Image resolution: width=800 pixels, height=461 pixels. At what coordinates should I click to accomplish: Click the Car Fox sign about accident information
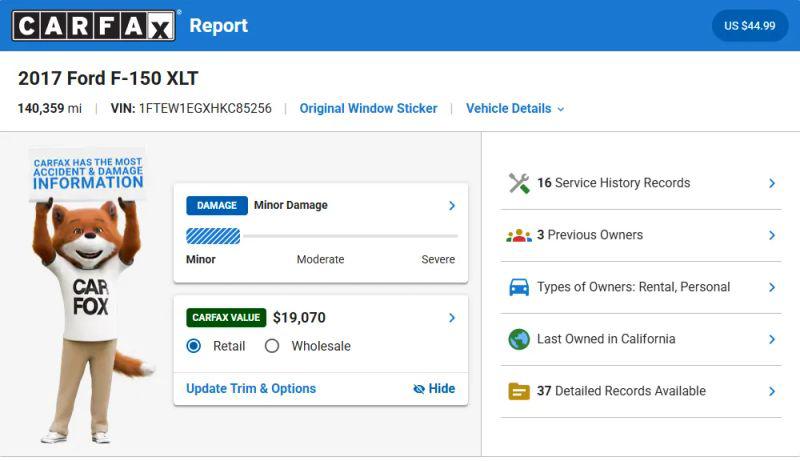click(87, 174)
